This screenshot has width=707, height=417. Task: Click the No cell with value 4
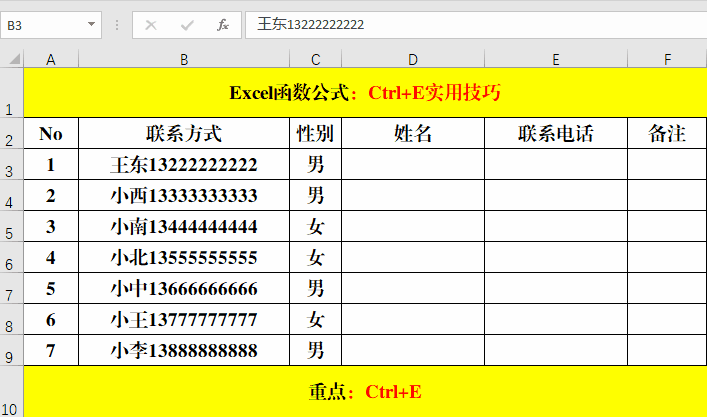51,257
